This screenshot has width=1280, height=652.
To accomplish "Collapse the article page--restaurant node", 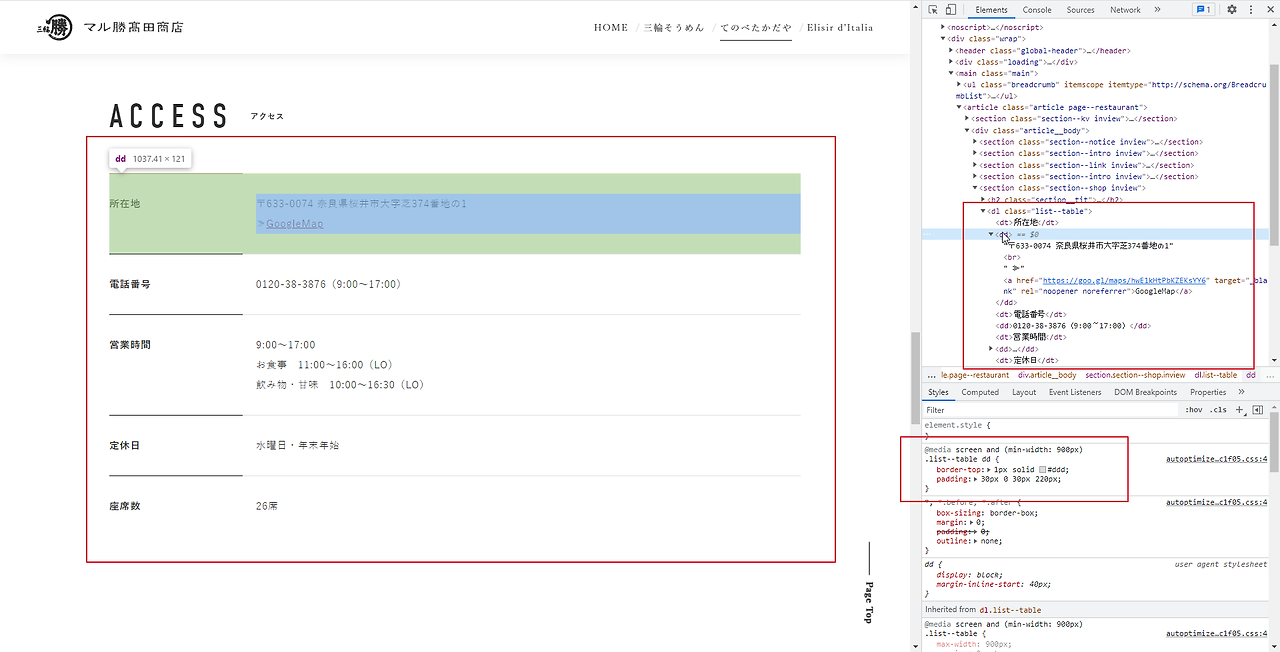I will [960, 107].
